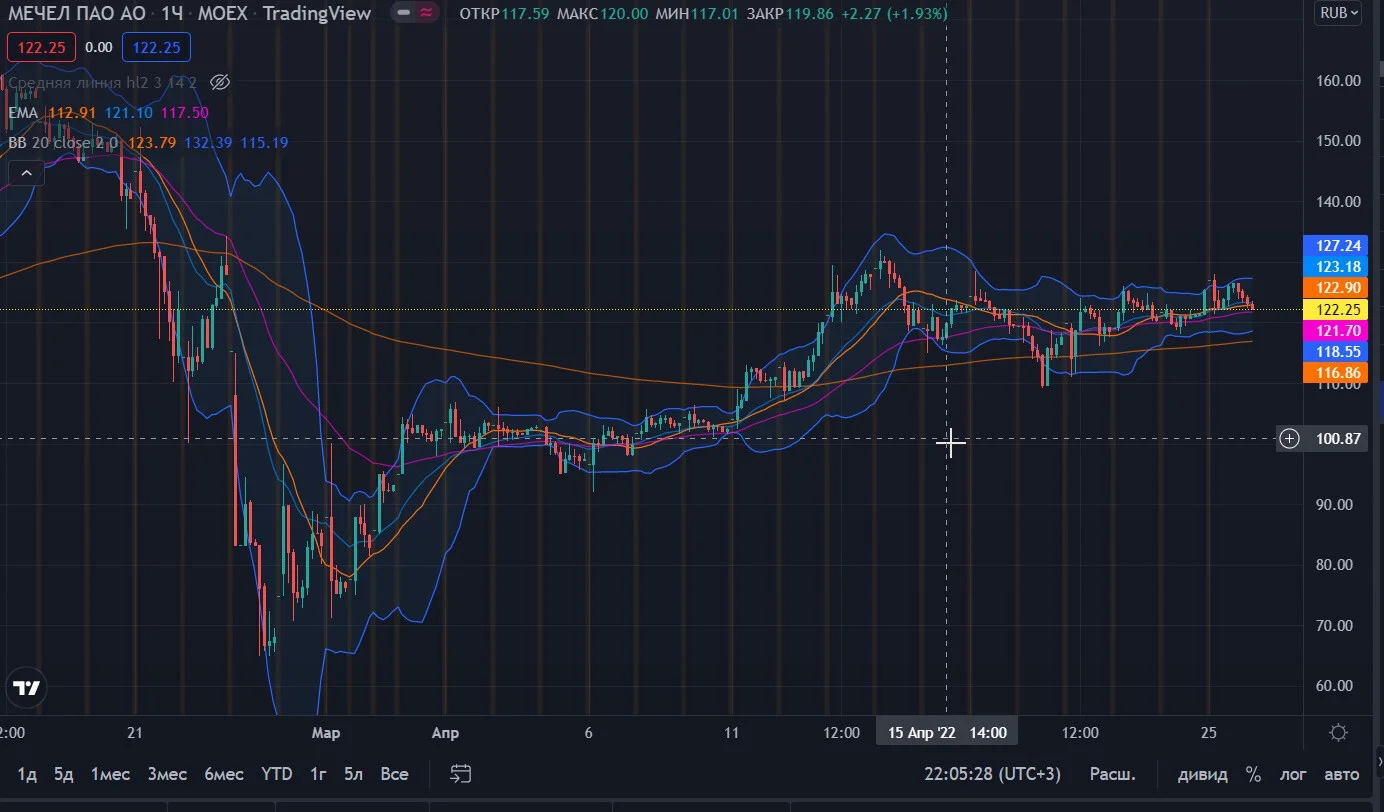Toggle the авто auto scale

1342,774
